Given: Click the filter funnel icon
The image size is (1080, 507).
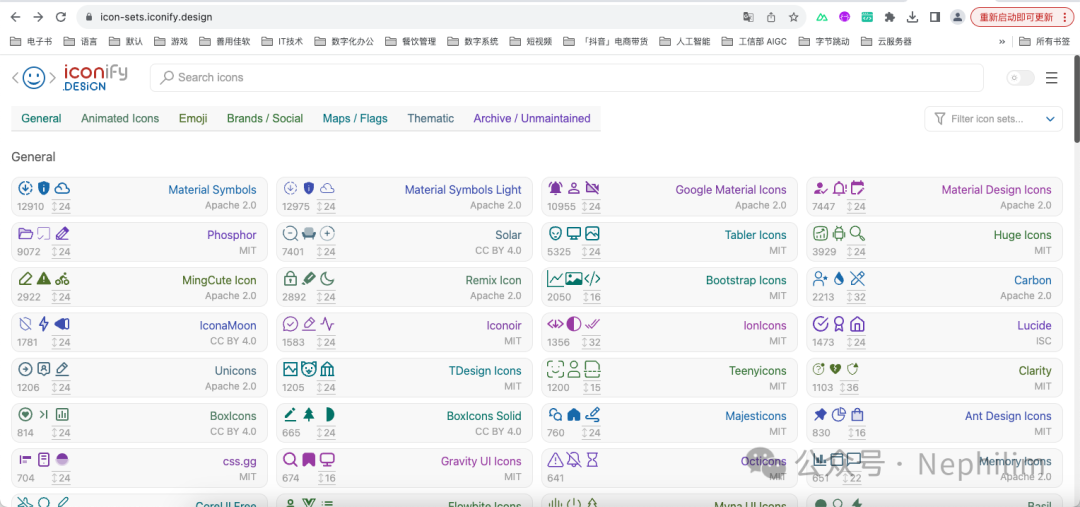Looking at the screenshot, I should coord(939,118).
